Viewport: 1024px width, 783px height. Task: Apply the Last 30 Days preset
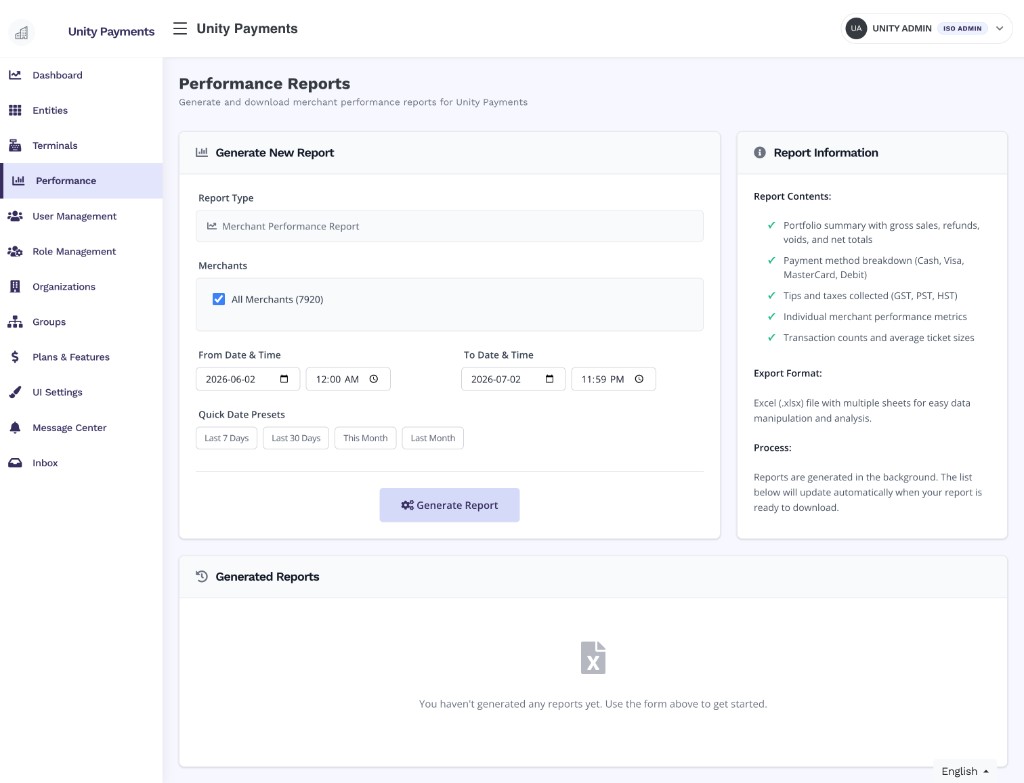click(296, 438)
